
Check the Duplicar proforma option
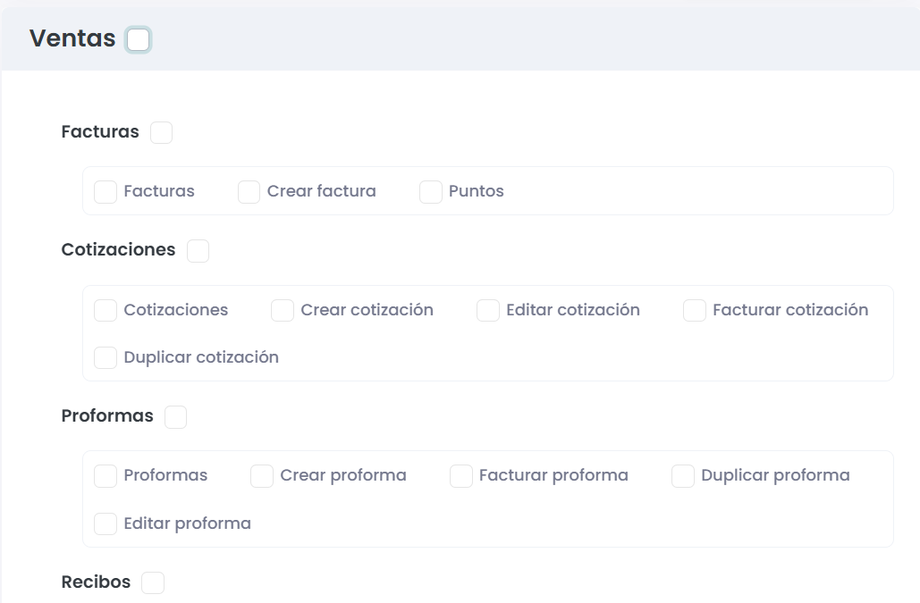coord(683,476)
